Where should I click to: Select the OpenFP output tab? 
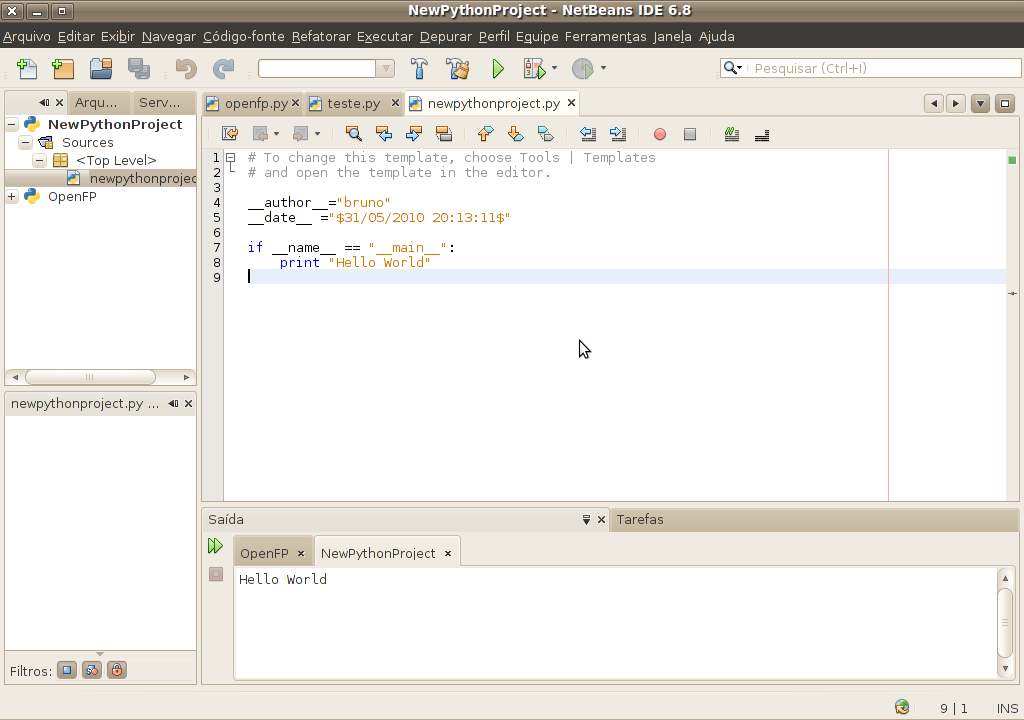point(264,554)
